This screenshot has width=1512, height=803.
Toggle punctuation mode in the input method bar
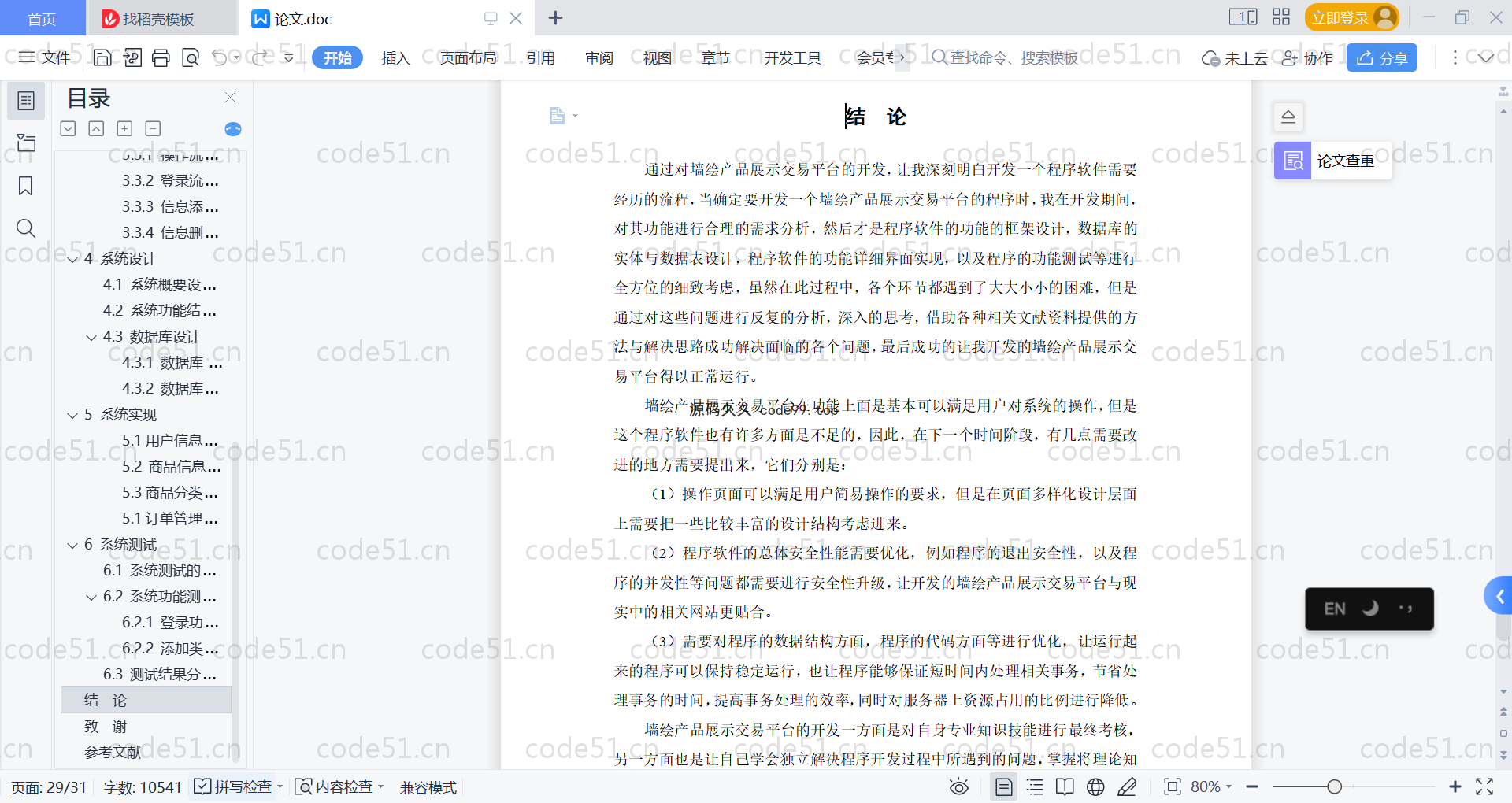pos(1406,609)
